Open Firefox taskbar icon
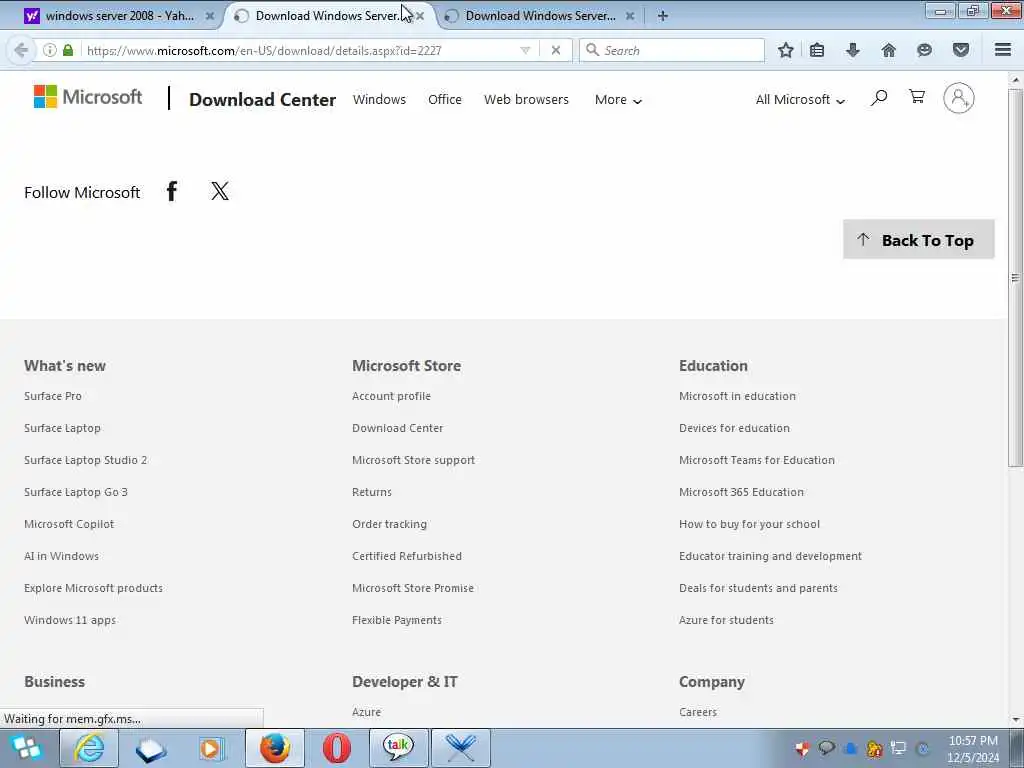Screen dimensions: 1024x768 click(x=275, y=748)
